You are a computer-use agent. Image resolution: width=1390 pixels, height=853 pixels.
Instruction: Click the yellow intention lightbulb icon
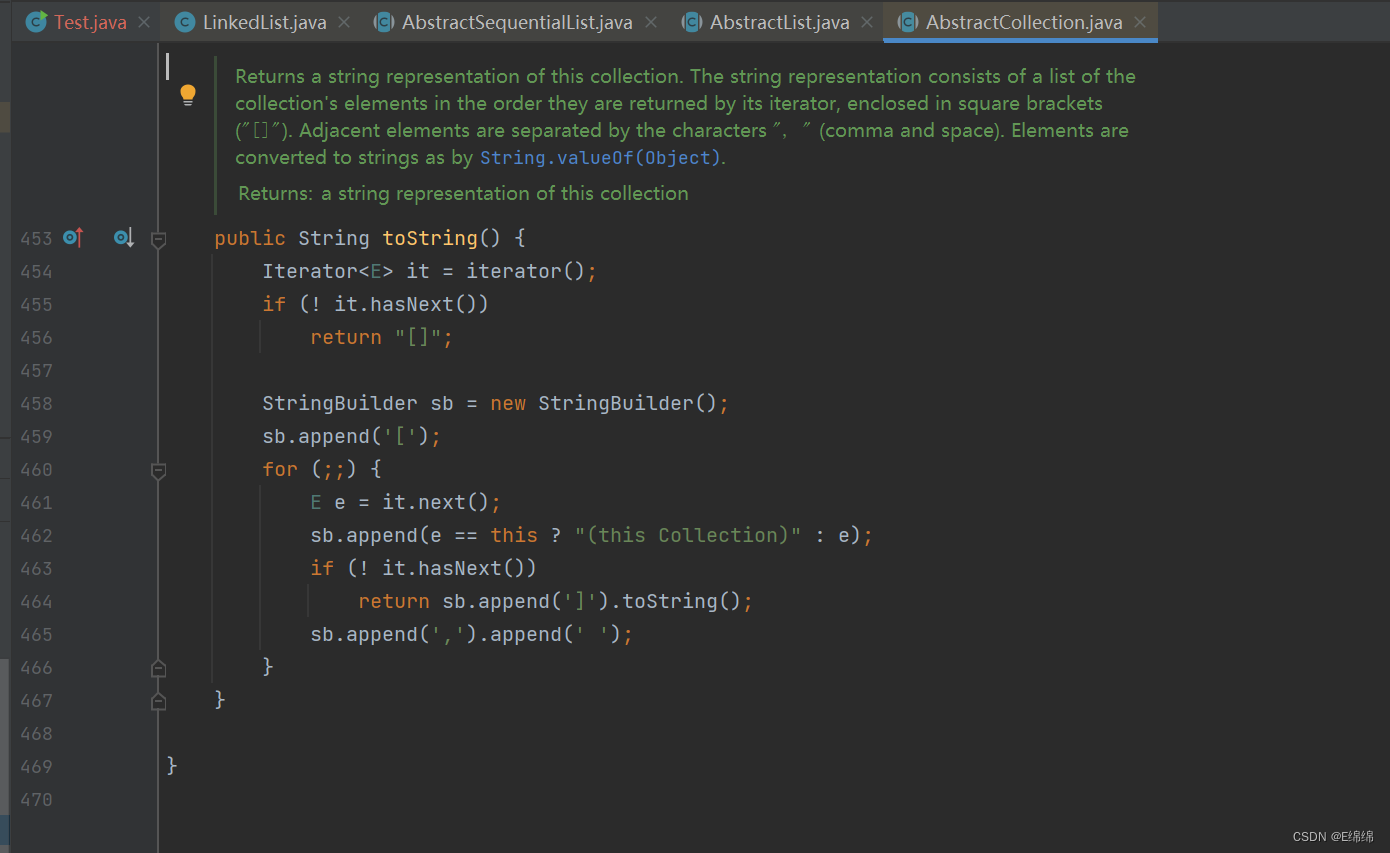tap(188, 94)
